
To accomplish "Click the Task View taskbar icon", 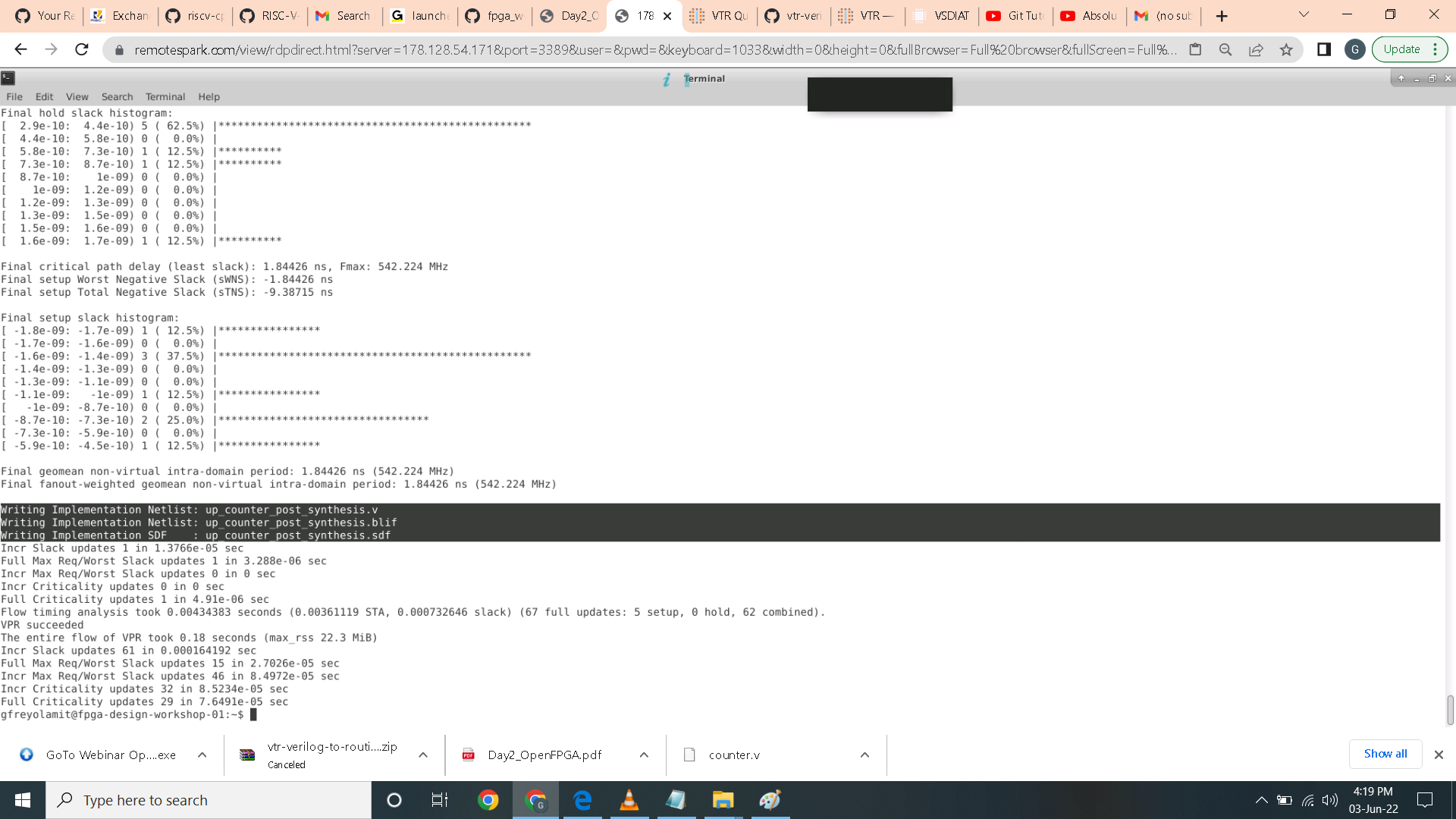I will click(x=440, y=800).
